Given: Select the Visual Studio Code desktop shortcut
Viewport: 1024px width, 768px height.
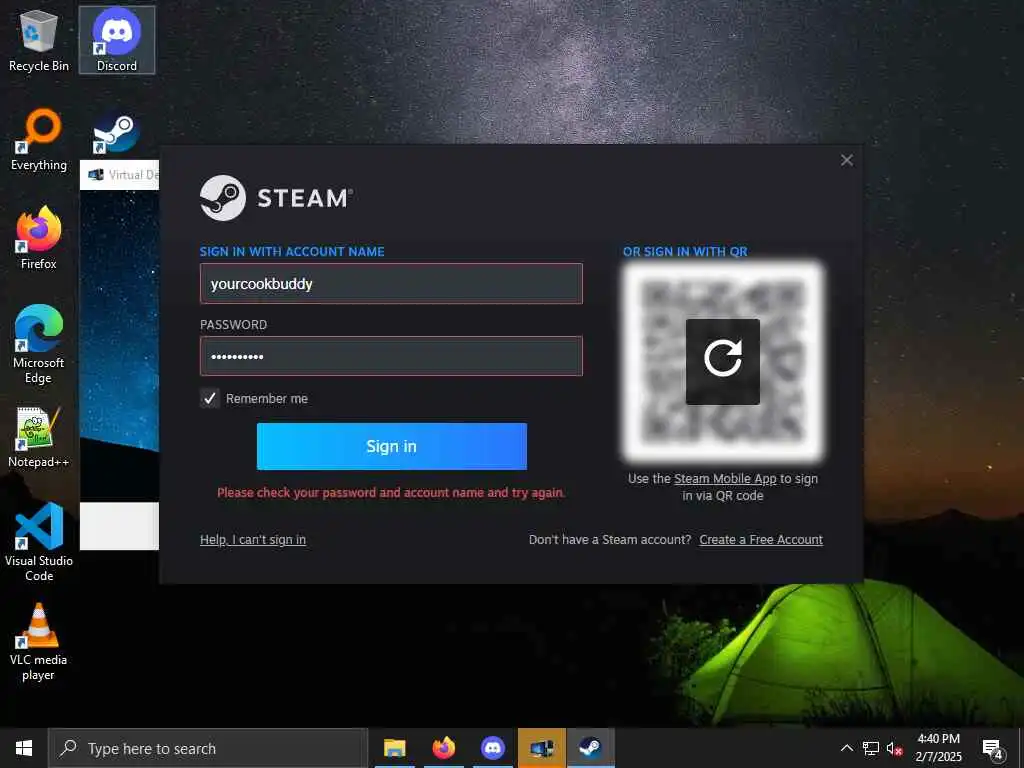Looking at the screenshot, I should [39, 542].
